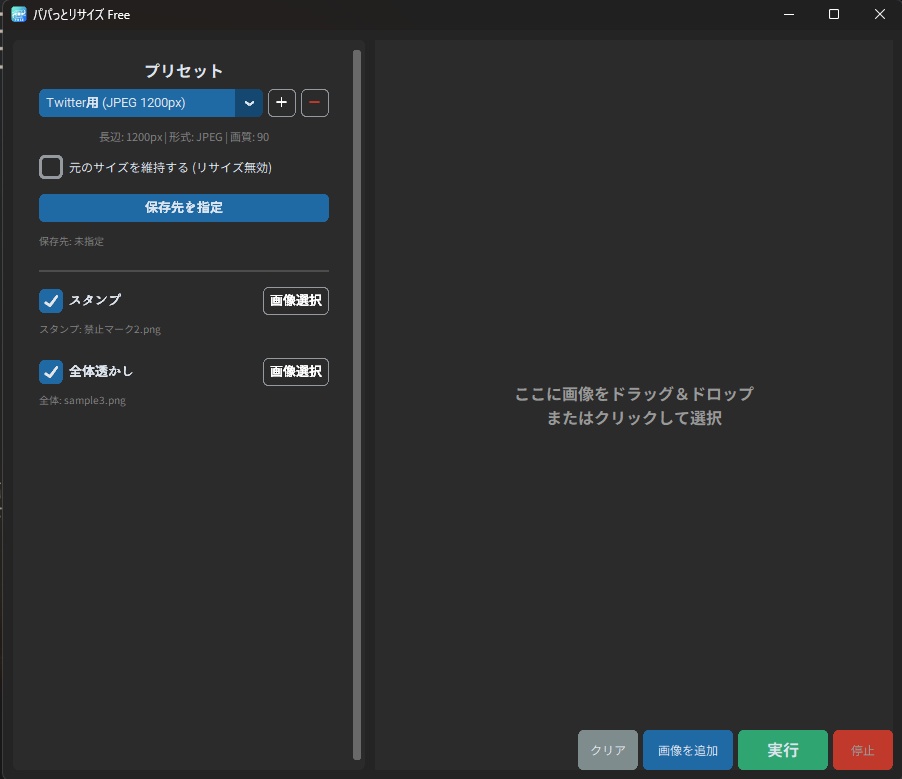Expand preset list via chevron arrow
The width and height of the screenshot is (902, 779).
click(x=249, y=103)
